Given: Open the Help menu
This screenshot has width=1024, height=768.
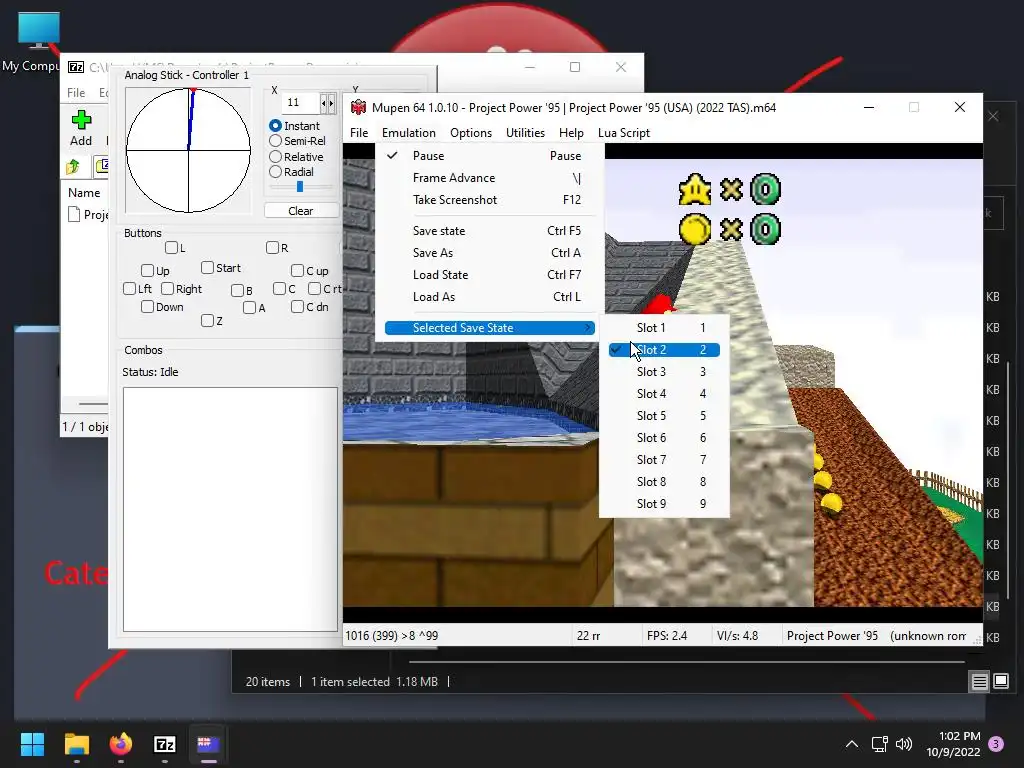Looking at the screenshot, I should tap(571, 133).
